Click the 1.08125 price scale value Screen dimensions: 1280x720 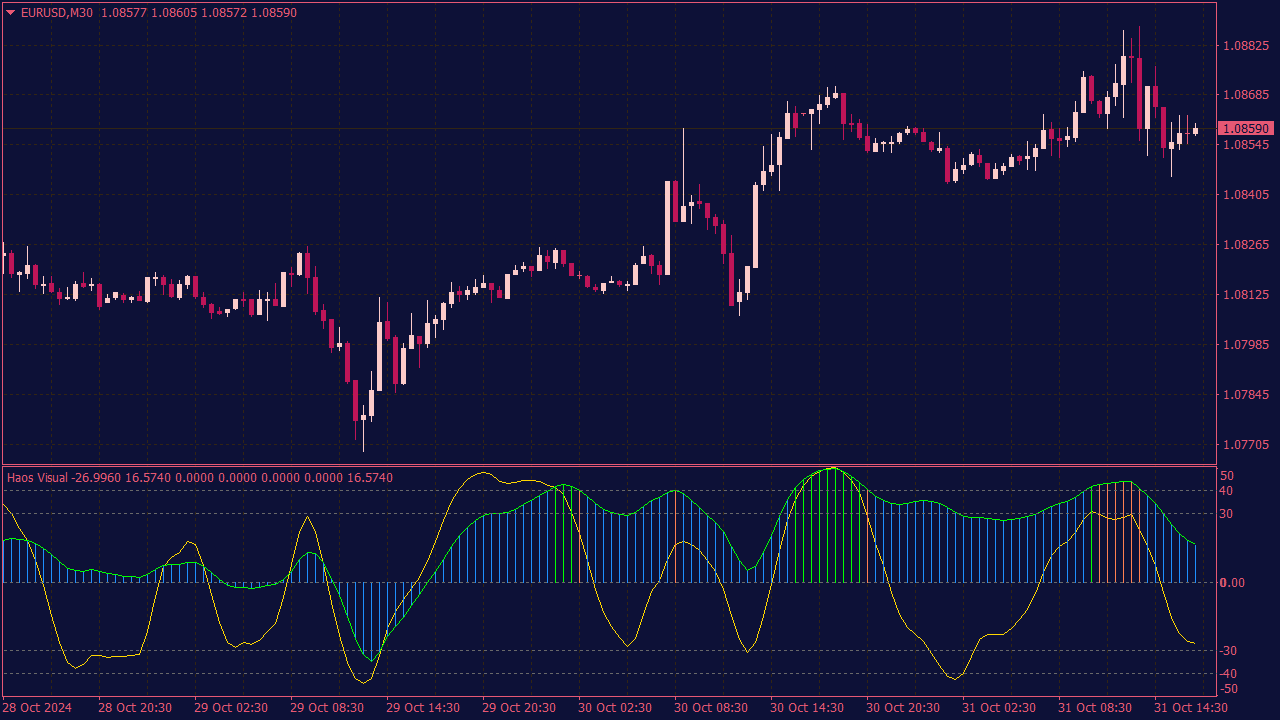(1245, 295)
